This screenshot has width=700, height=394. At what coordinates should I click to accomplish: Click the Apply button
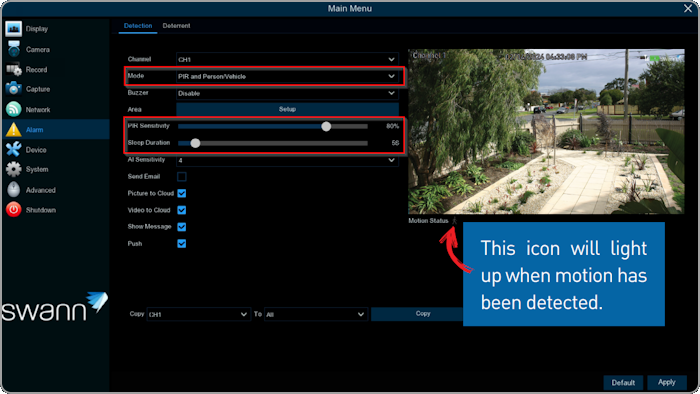tap(667, 382)
